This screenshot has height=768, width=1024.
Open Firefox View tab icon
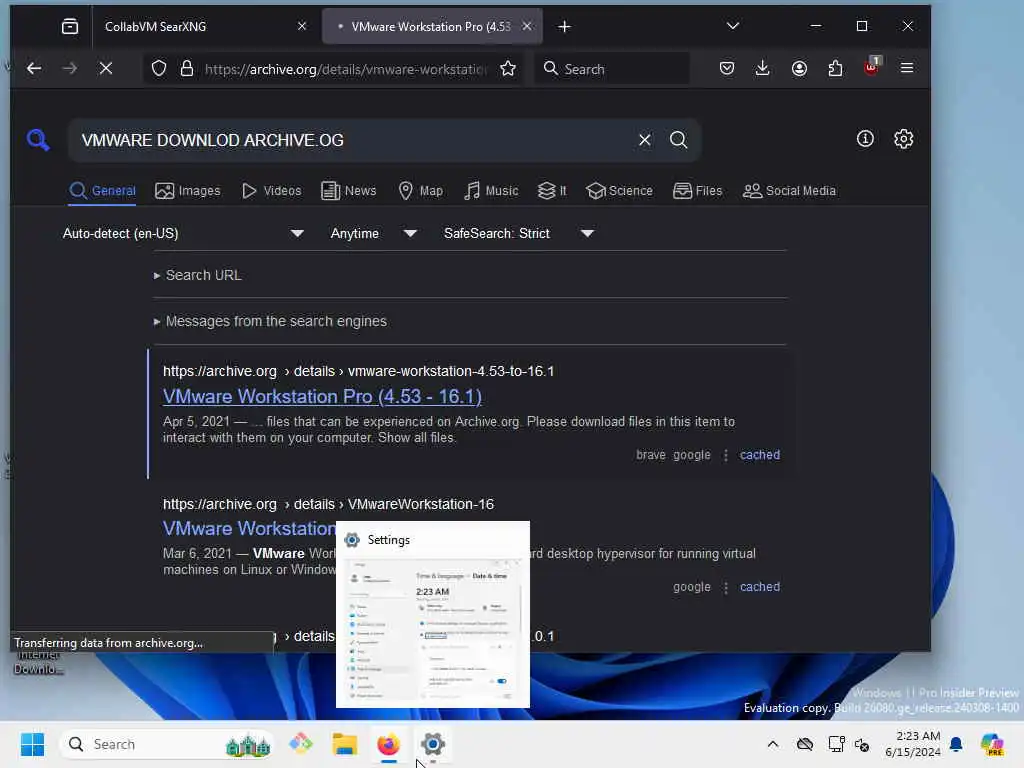[70, 26]
